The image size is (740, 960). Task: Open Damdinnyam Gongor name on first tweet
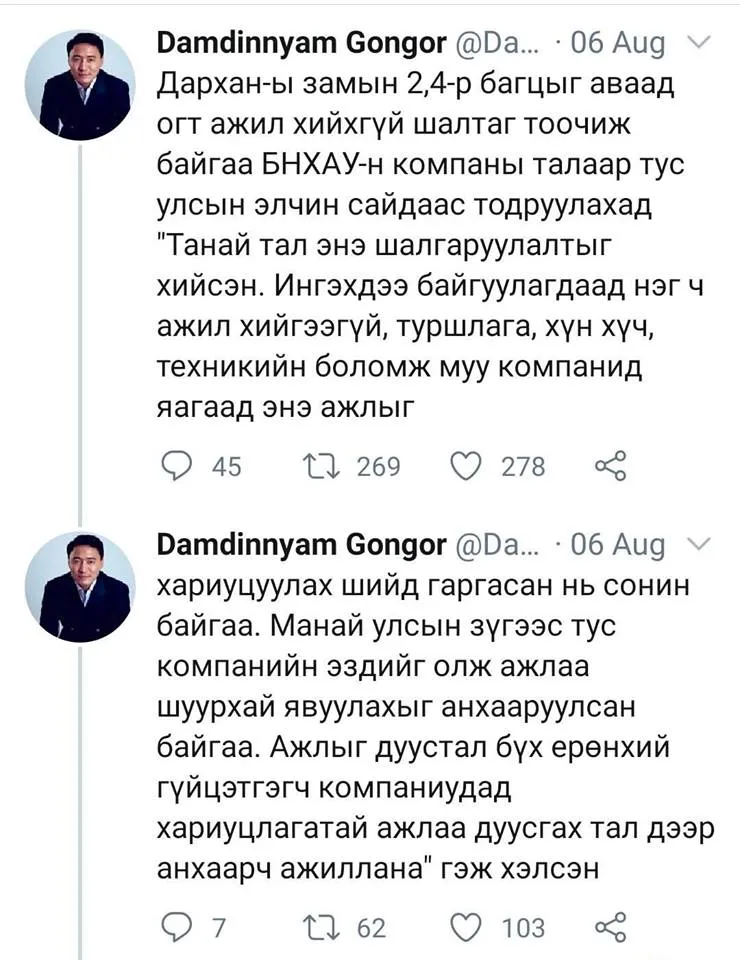click(x=302, y=43)
